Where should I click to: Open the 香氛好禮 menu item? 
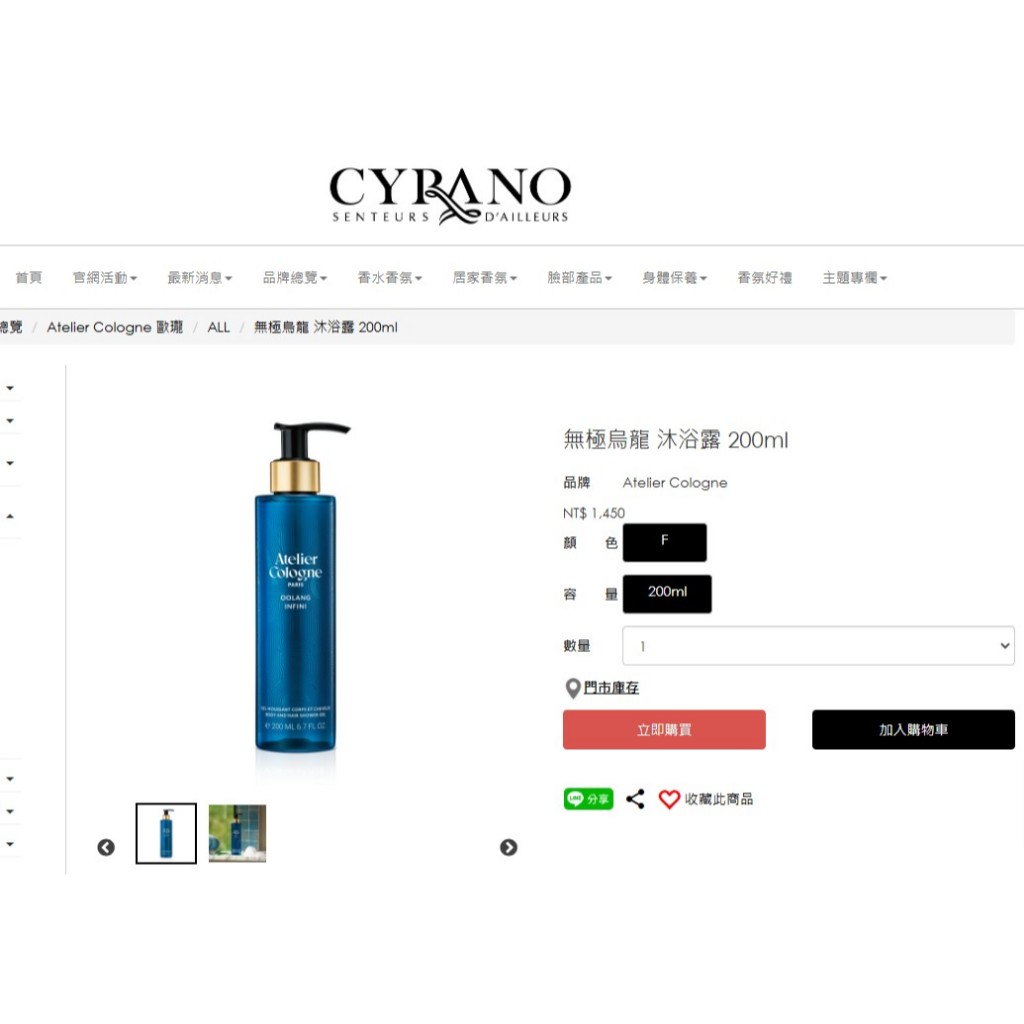pyautogui.click(x=765, y=278)
